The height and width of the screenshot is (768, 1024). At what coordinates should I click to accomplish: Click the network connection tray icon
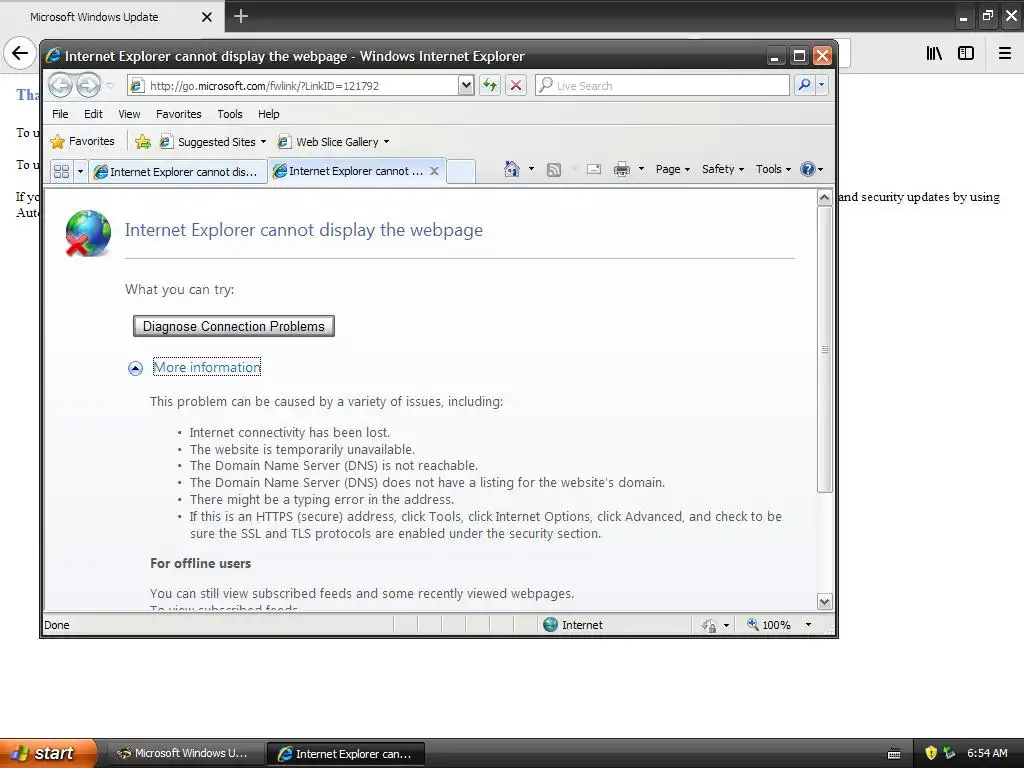[x=949, y=753]
